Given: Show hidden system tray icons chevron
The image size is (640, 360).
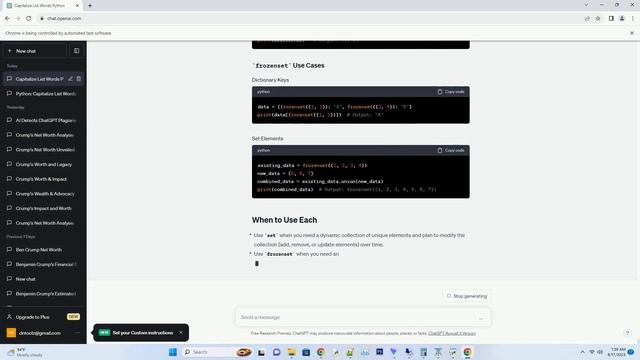Looking at the screenshot, I should tap(582, 352).
